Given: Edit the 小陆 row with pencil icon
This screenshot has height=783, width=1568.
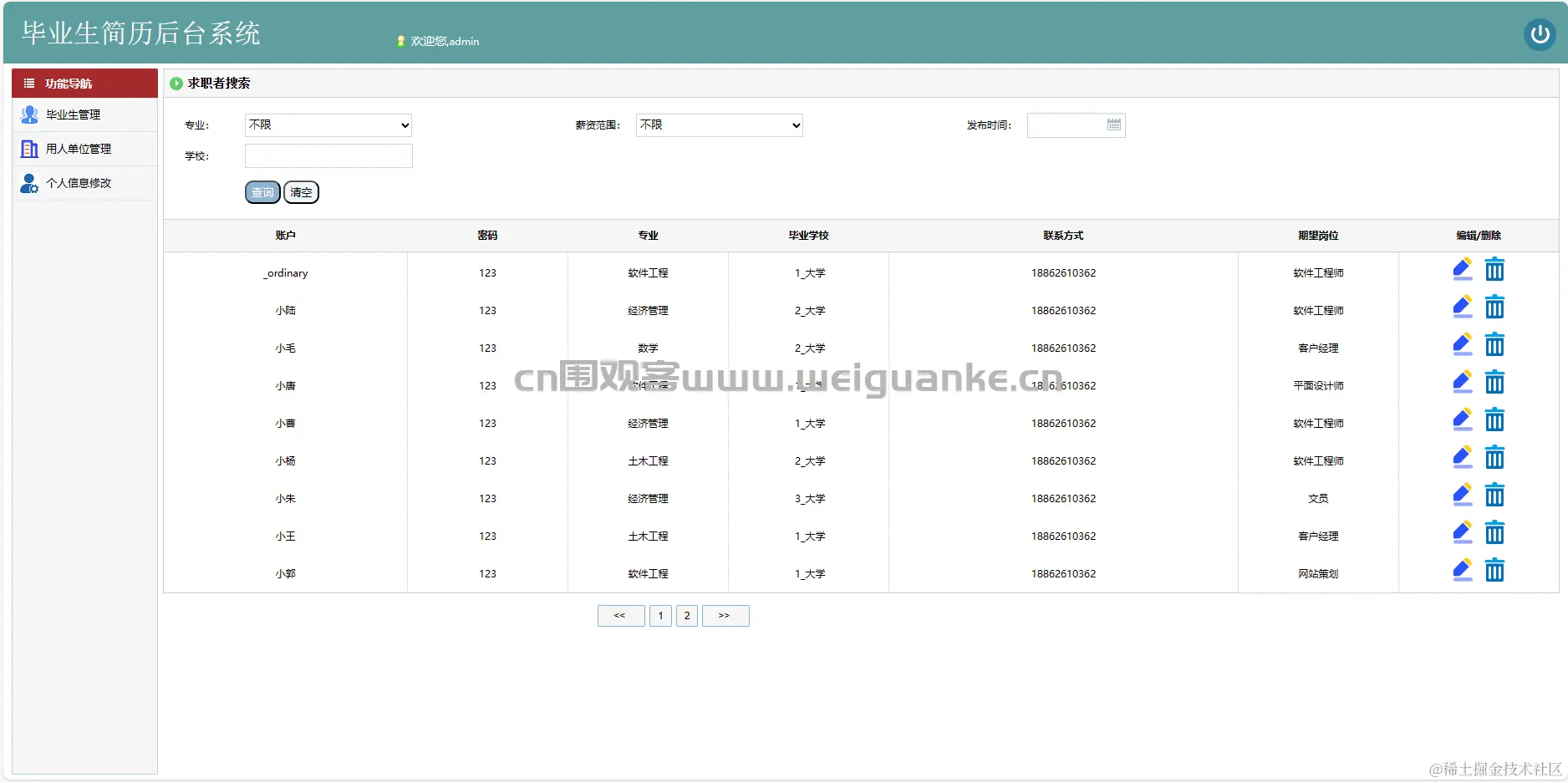Looking at the screenshot, I should pyautogui.click(x=1463, y=308).
